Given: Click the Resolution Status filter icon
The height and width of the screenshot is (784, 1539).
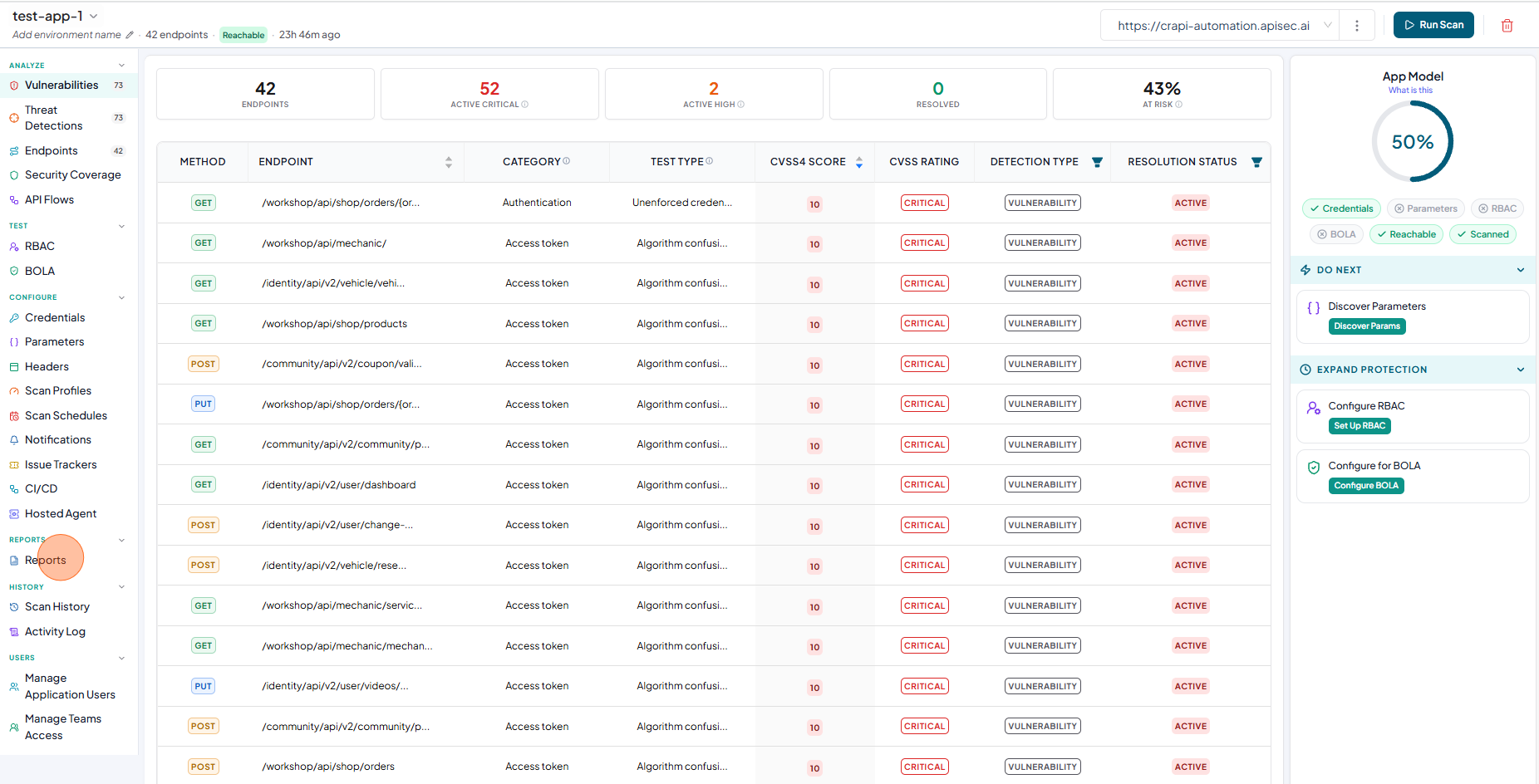Looking at the screenshot, I should [x=1256, y=162].
